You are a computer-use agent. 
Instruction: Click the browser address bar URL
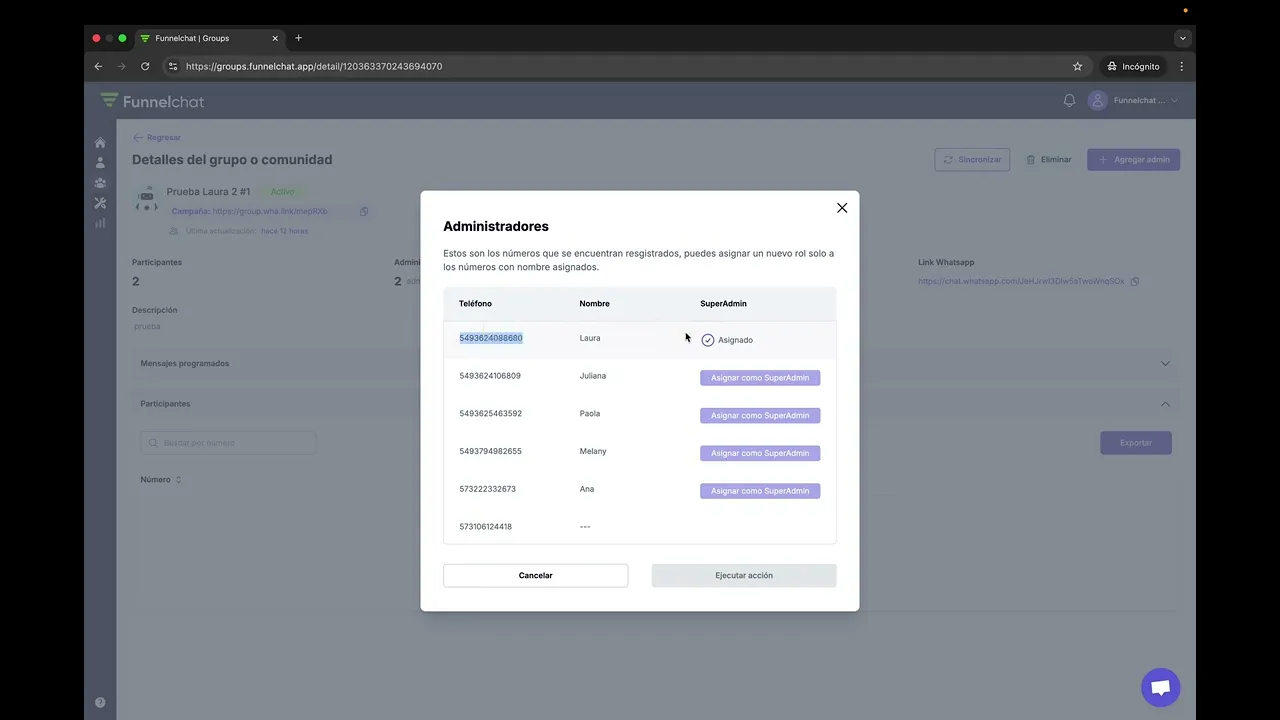coord(314,67)
